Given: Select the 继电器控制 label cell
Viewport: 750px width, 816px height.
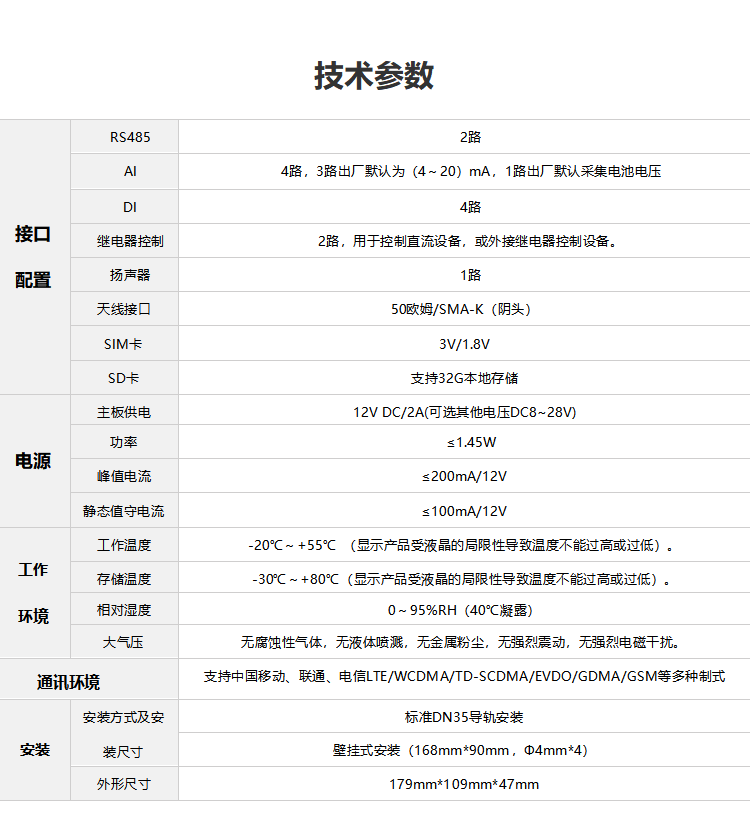Looking at the screenshot, I should pyautogui.click(x=130, y=241).
